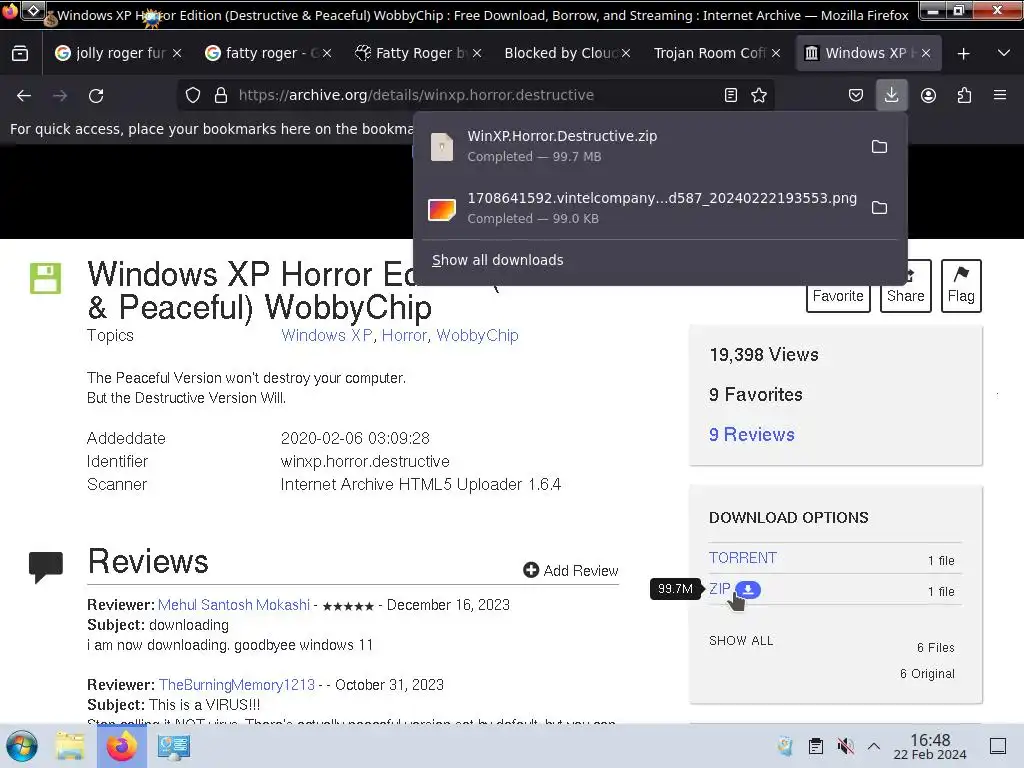This screenshot has width=1024, height=768.
Task: Click the Share button
Action: (x=905, y=286)
